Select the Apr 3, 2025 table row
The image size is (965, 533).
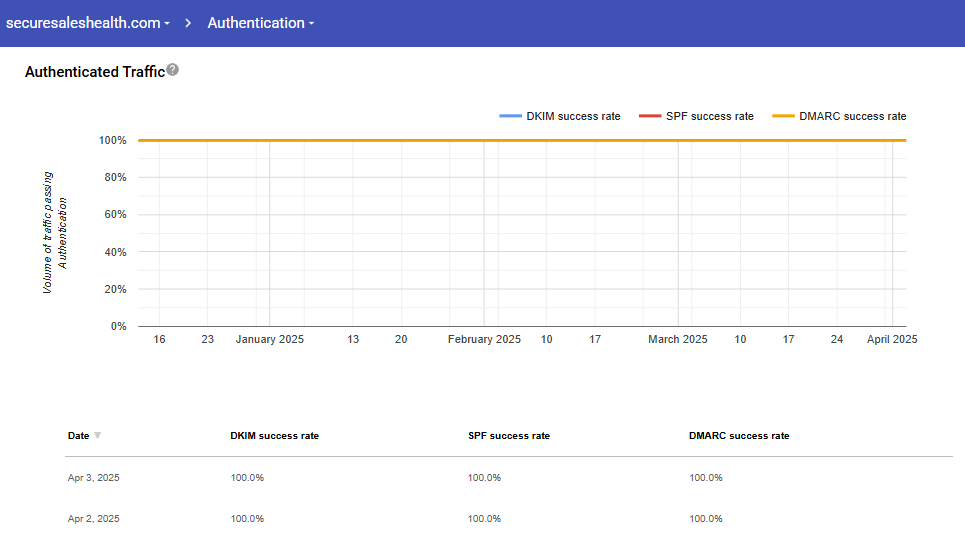(x=93, y=478)
